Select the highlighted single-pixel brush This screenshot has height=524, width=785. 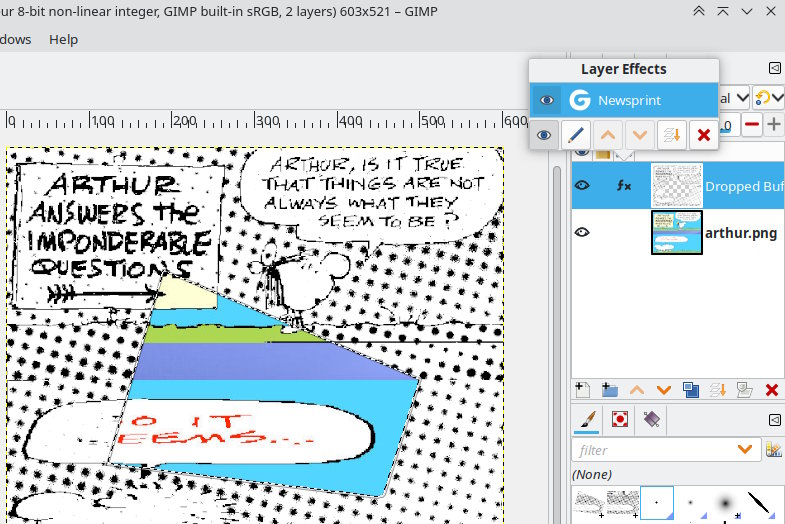point(657,503)
